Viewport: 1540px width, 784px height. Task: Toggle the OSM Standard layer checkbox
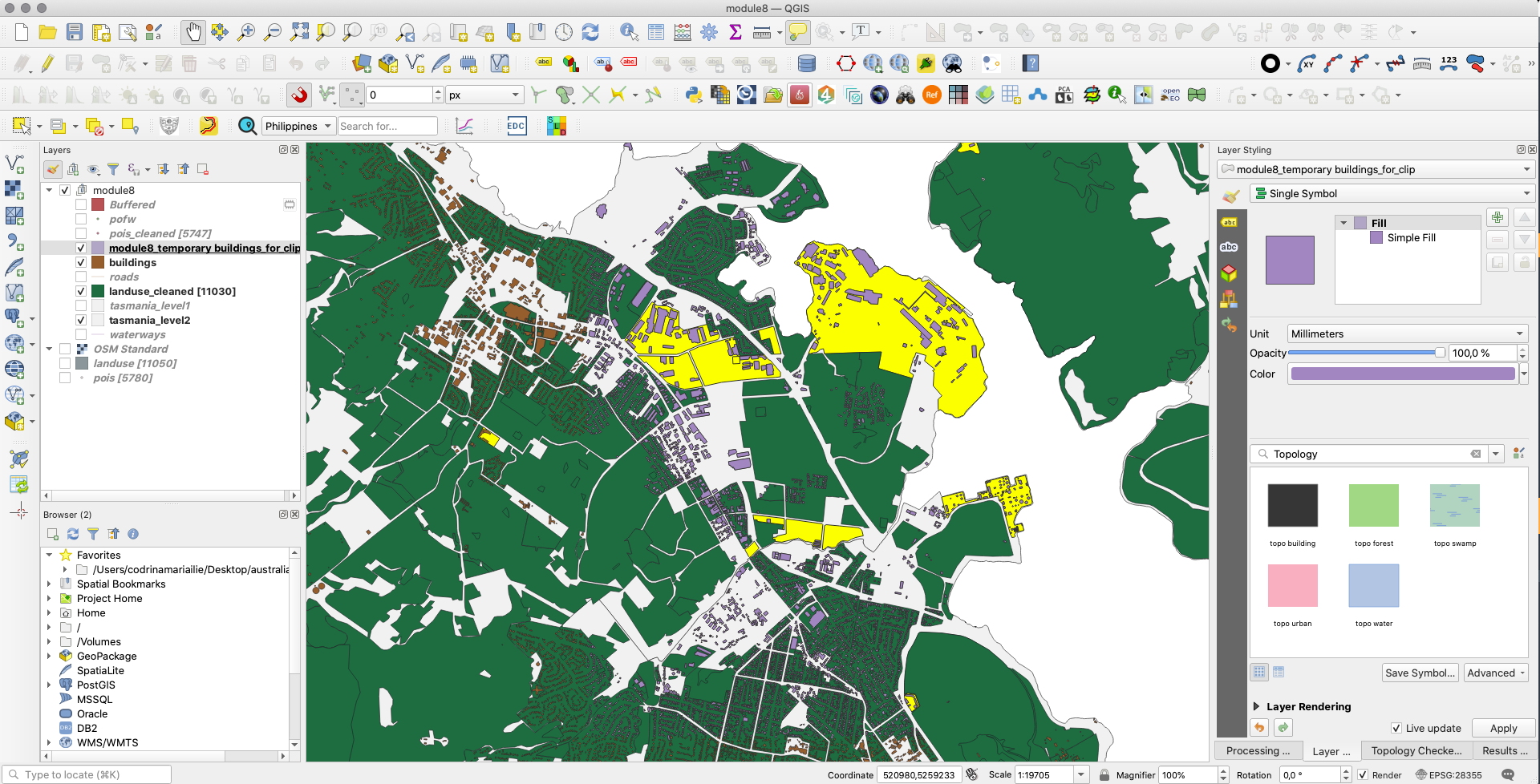pyautogui.click(x=65, y=350)
